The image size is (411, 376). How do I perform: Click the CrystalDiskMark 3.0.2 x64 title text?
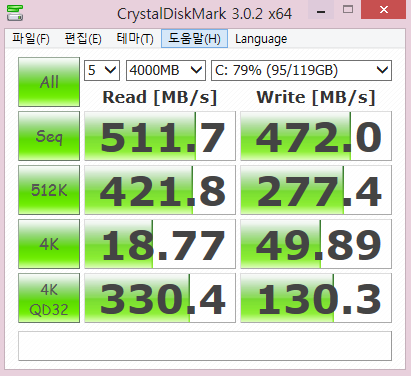(204, 14)
